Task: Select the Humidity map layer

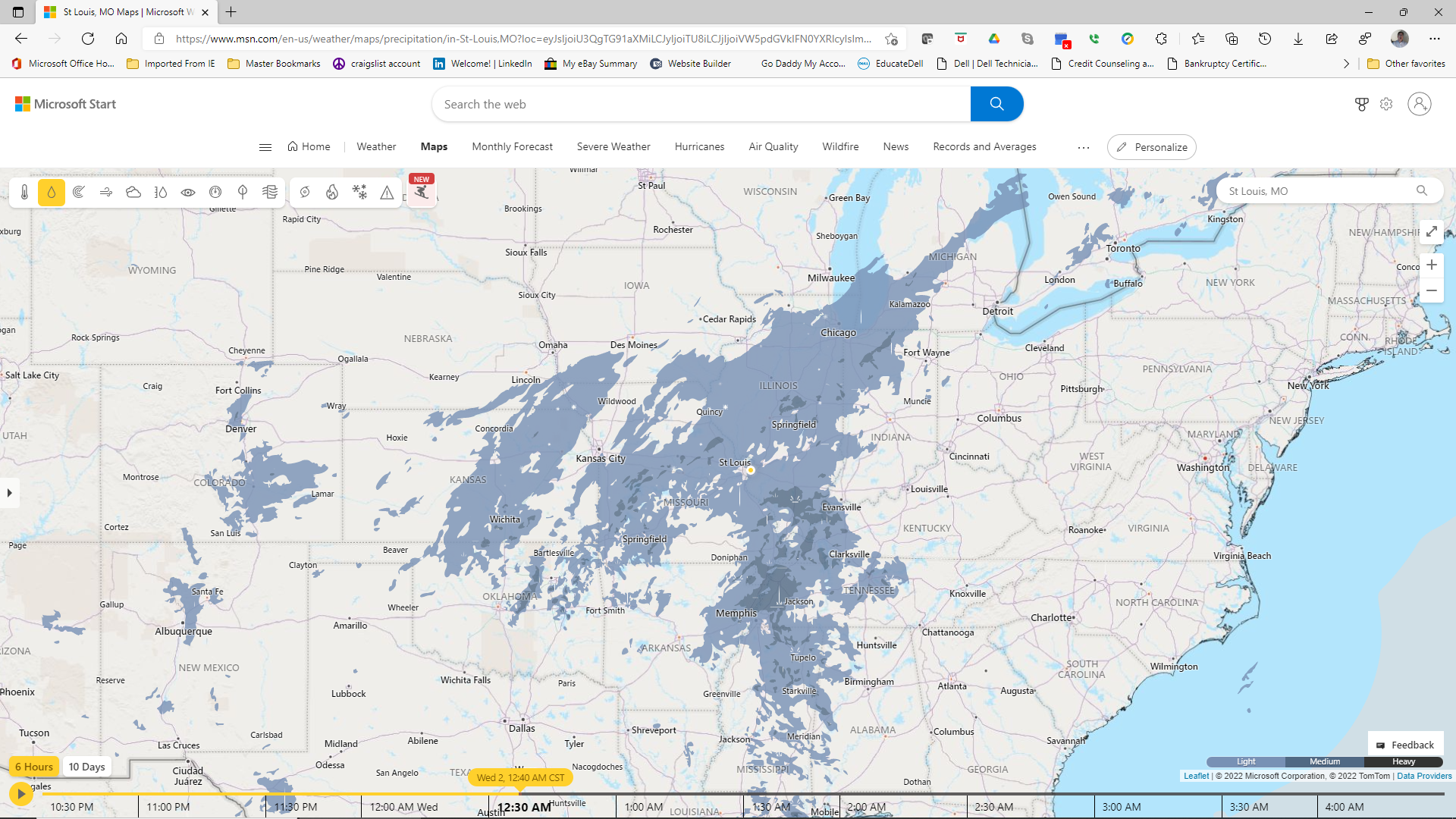Action: point(161,193)
